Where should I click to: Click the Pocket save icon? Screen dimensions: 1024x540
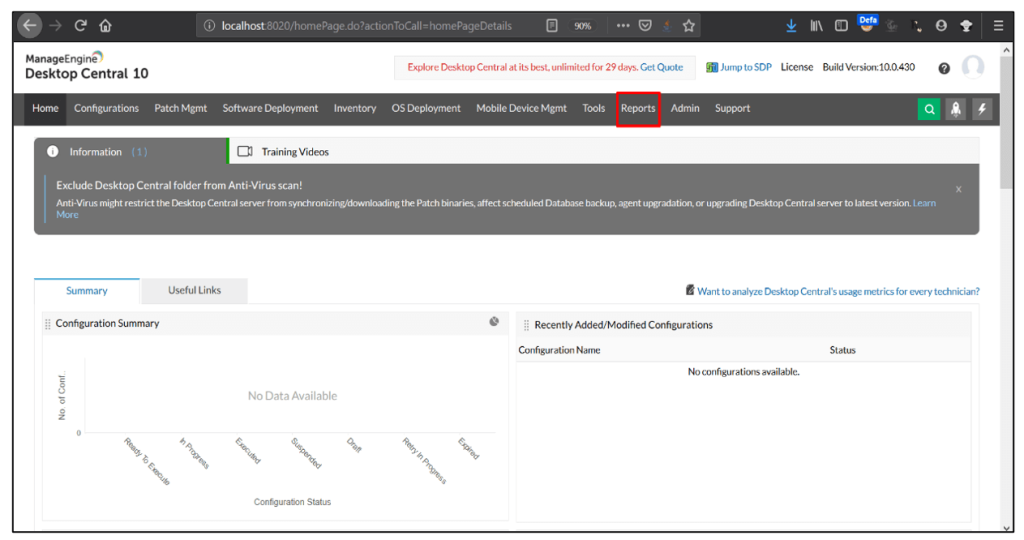(x=645, y=25)
